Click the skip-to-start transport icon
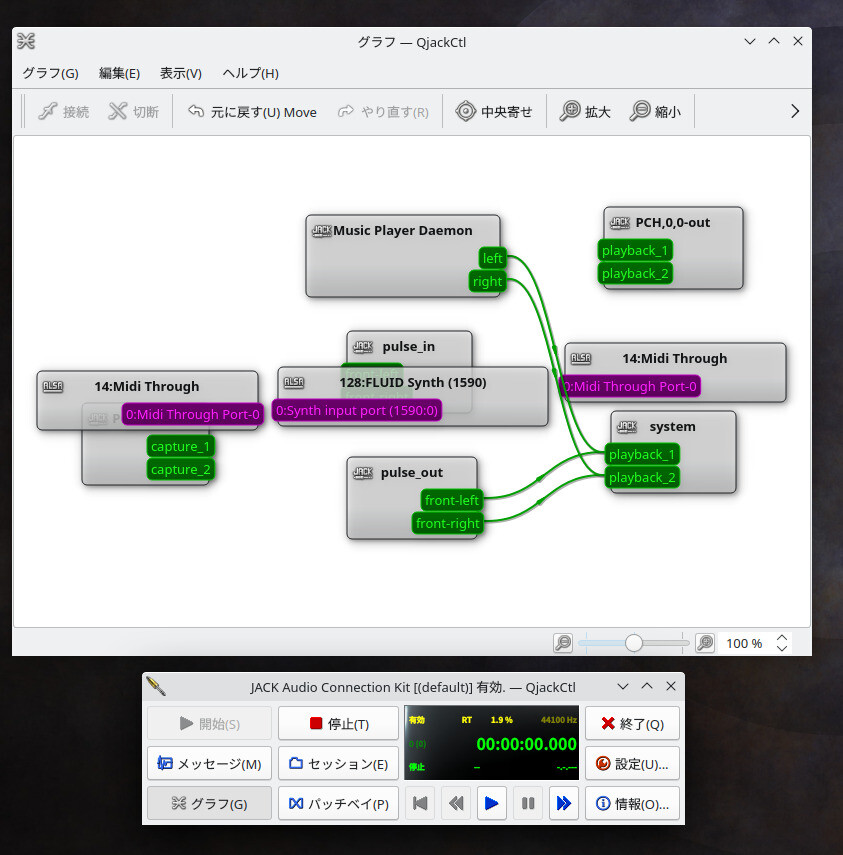The width and height of the screenshot is (843, 855). coord(420,802)
